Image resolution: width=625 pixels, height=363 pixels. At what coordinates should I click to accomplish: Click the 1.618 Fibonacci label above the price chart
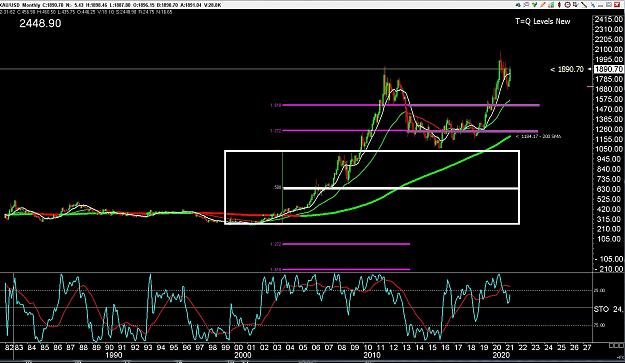click(x=276, y=106)
